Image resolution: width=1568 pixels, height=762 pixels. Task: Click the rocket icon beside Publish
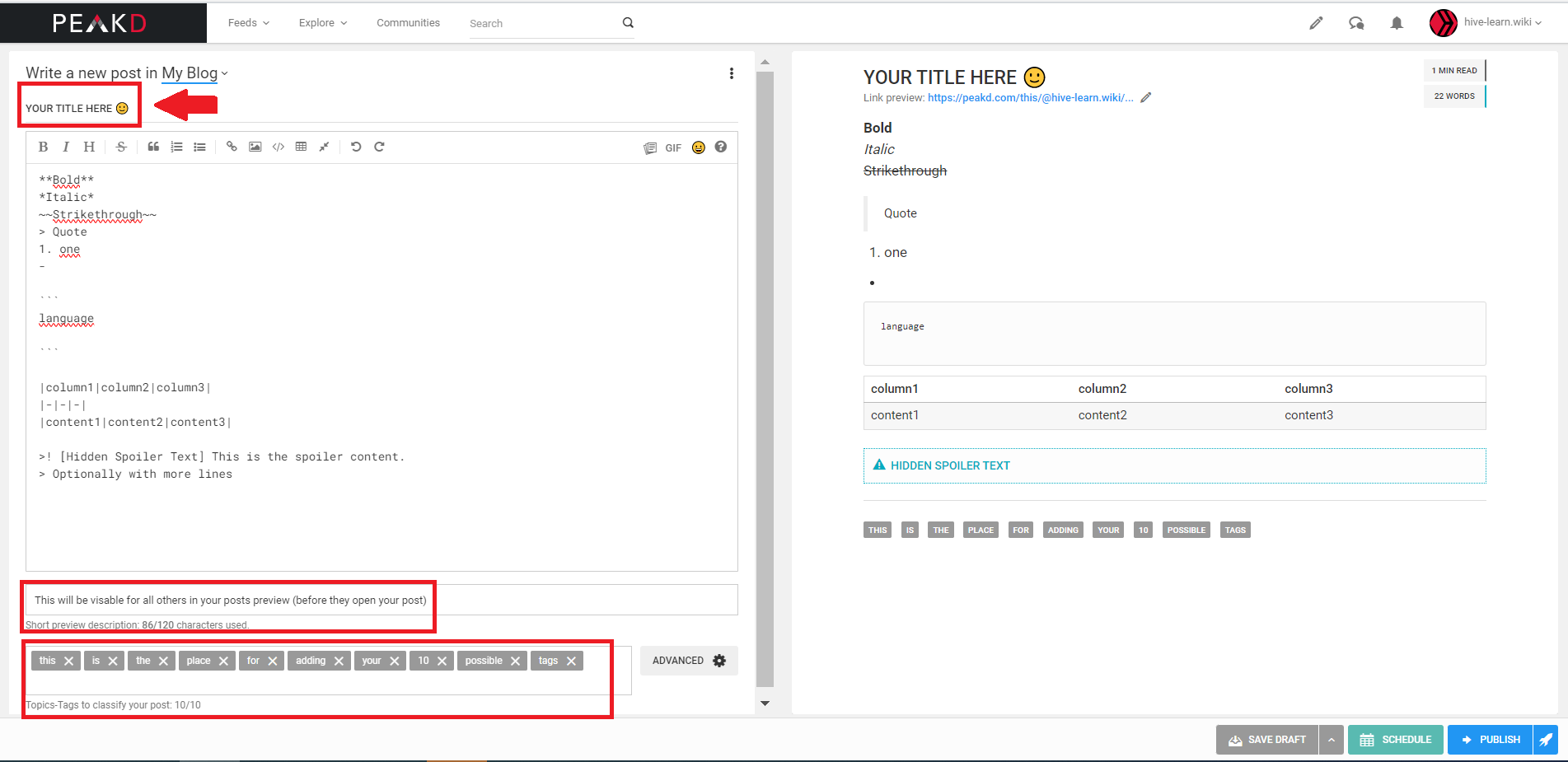point(1546,740)
